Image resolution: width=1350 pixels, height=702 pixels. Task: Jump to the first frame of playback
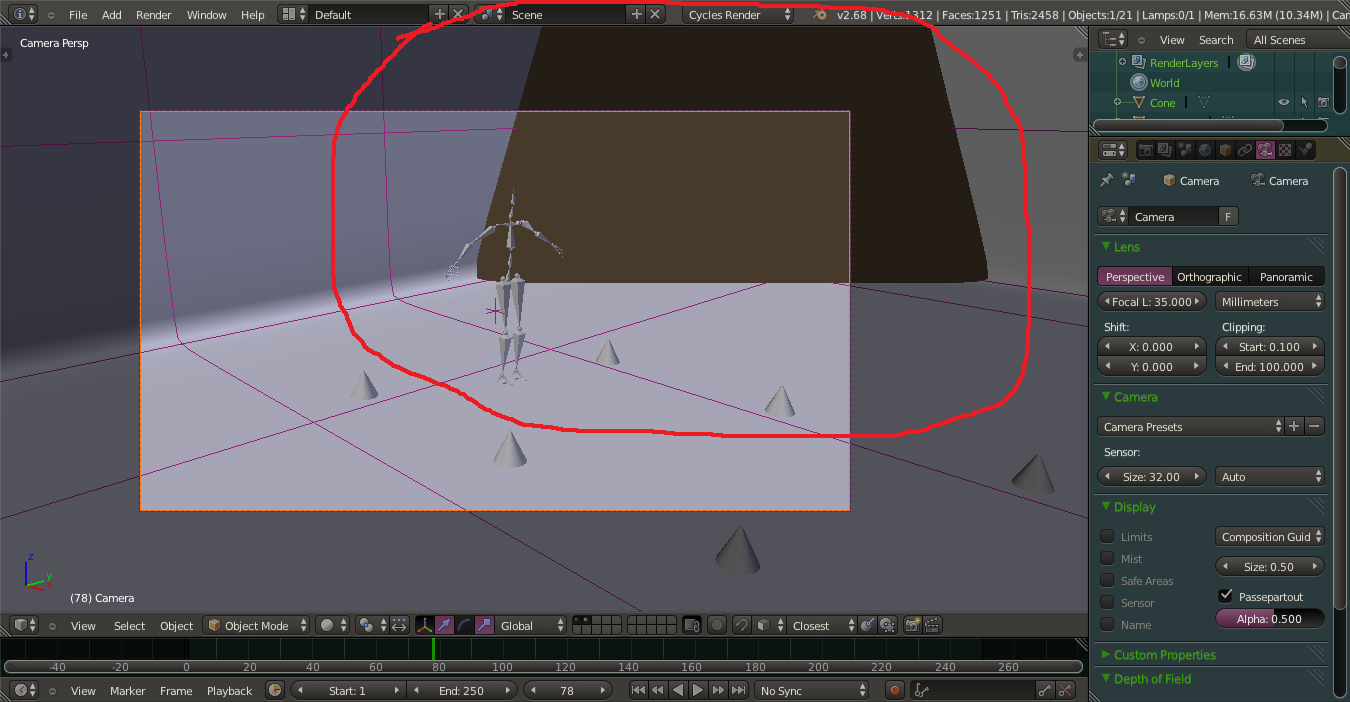pos(637,690)
